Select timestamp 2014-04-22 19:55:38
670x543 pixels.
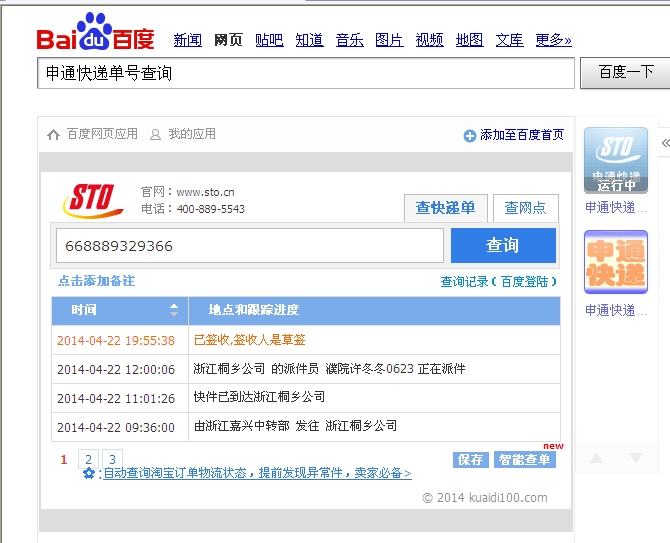[116, 340]
